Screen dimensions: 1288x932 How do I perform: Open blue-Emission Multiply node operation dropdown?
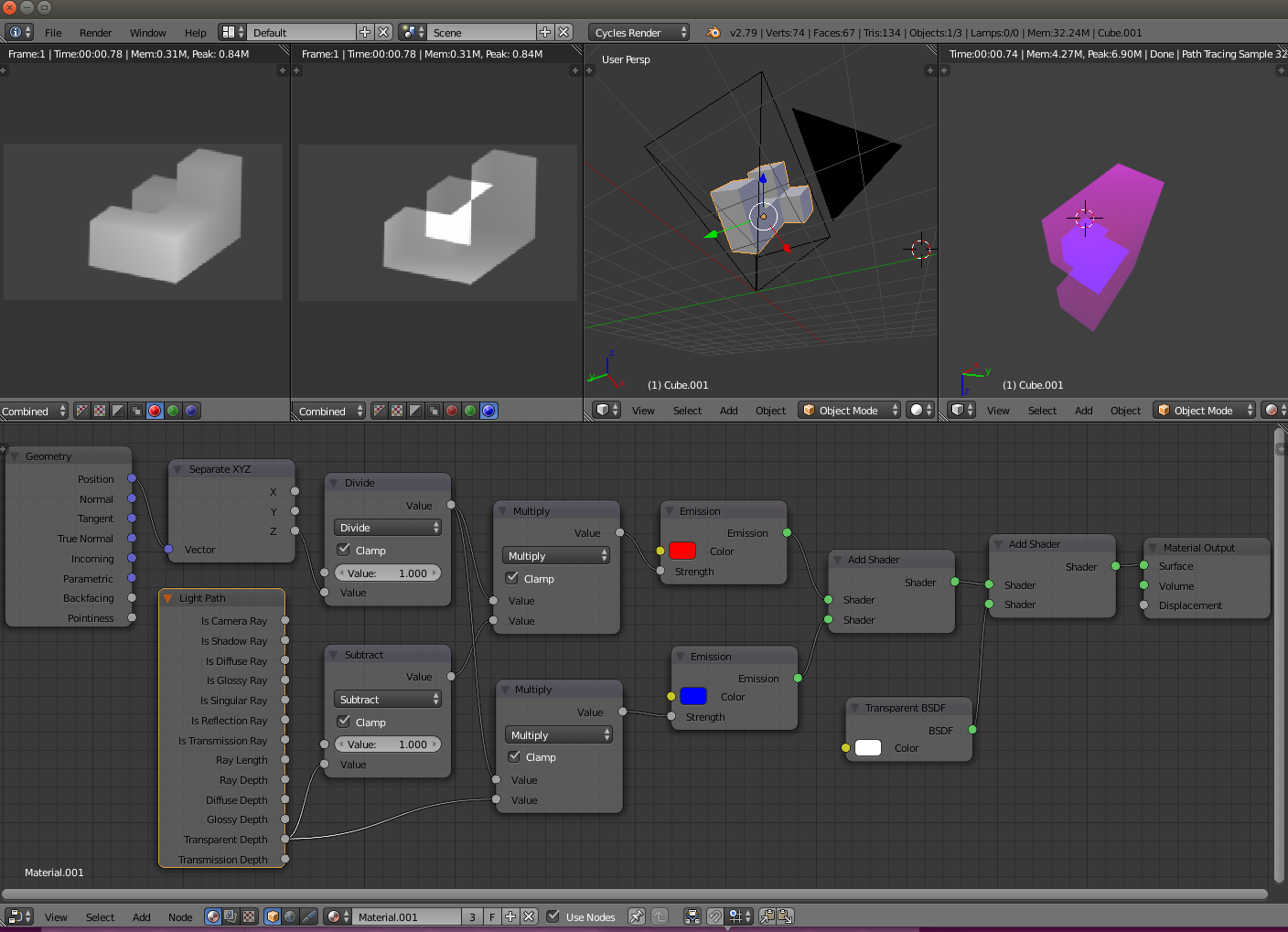tap(559, 735)
